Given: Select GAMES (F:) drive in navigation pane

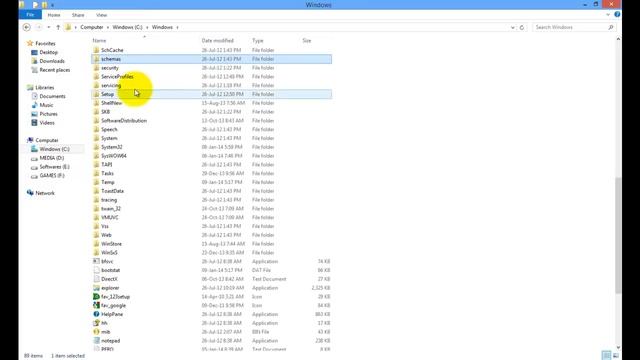Looking at the screenshot, I should [x=52, y=176].
